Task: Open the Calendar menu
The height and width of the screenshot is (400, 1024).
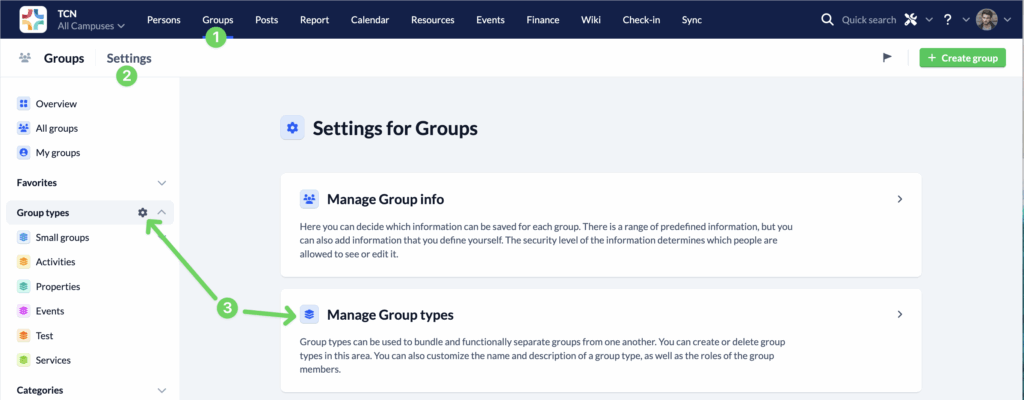Action: pyautogui.click(x=370, y=20)
